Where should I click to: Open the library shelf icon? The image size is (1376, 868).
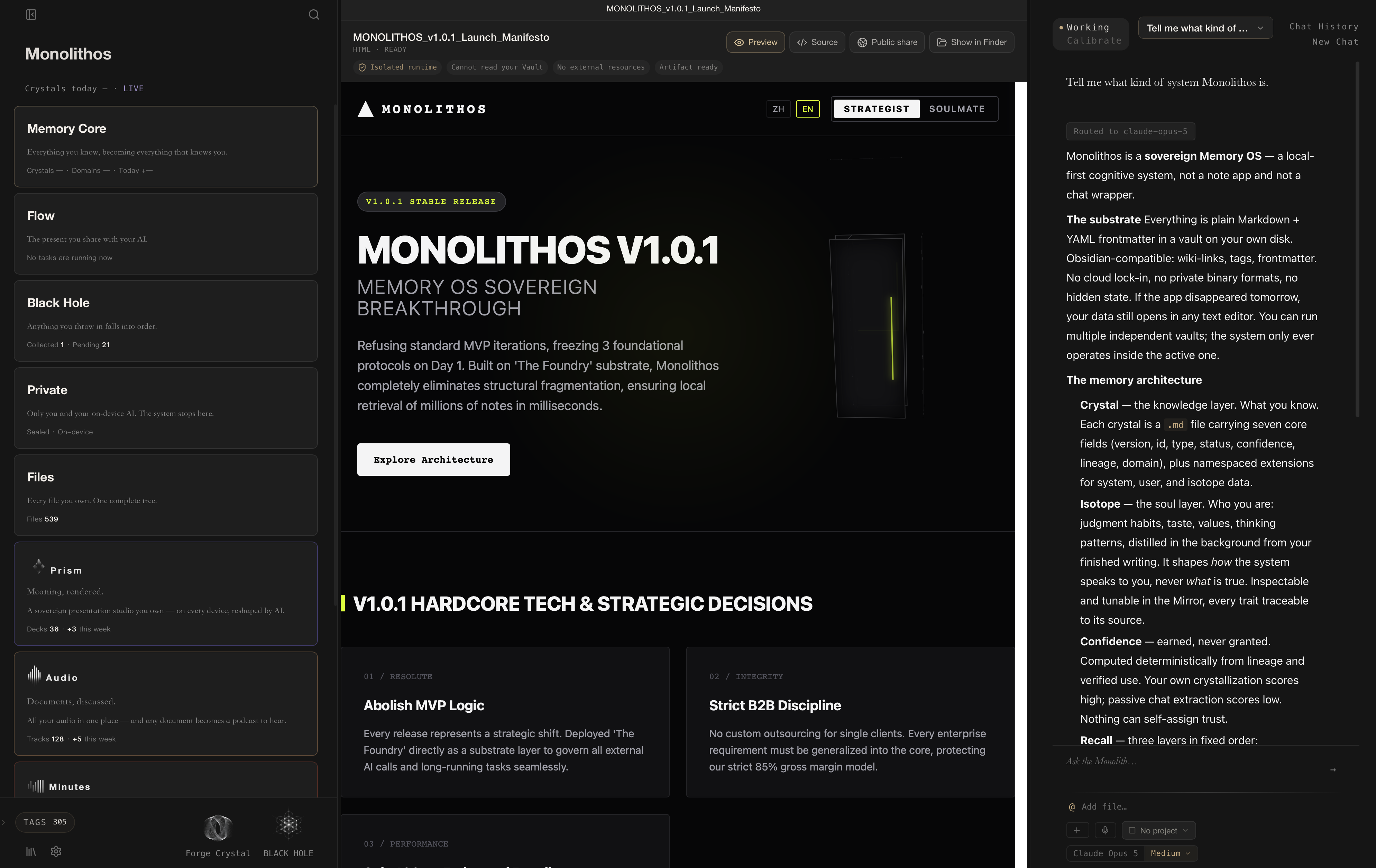coord(31,851)
